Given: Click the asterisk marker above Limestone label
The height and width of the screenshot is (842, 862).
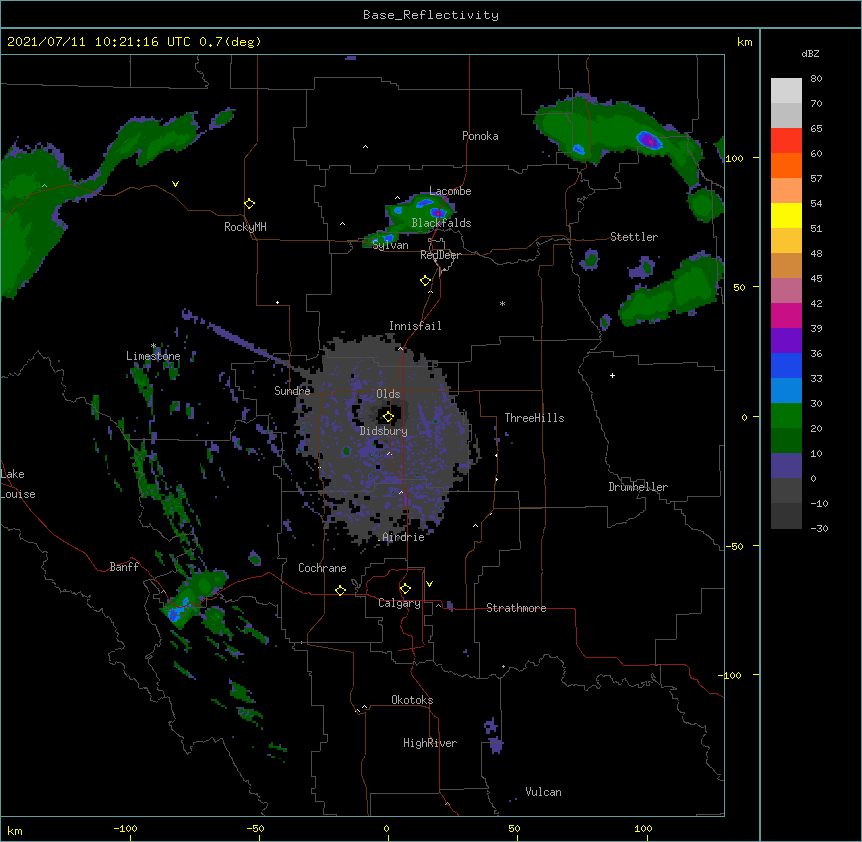Looking at the screenshot, I should point(153,346).
